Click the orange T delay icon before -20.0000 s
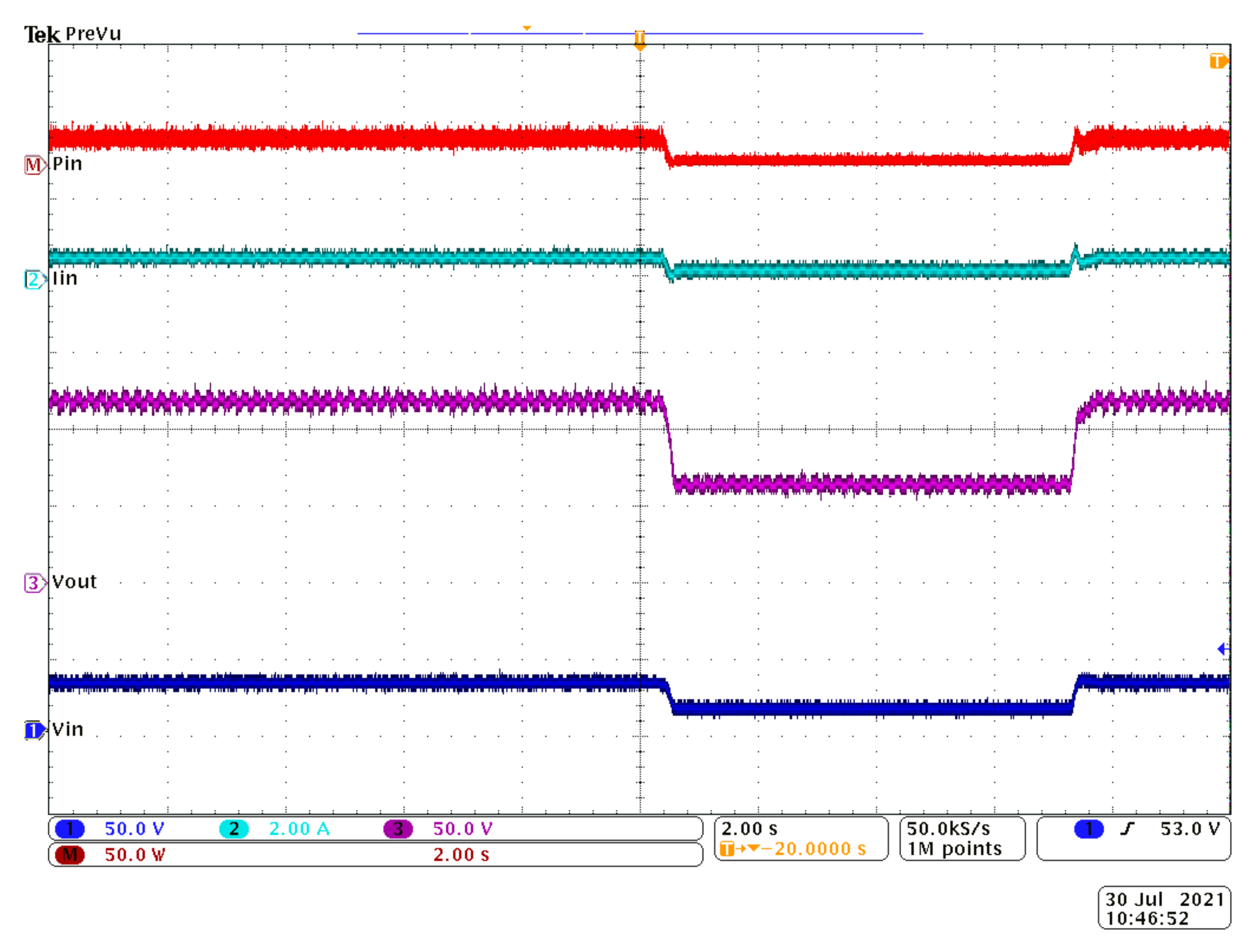Image resolution: width=1259 pixels, height=952 pixels. [727, 849]
